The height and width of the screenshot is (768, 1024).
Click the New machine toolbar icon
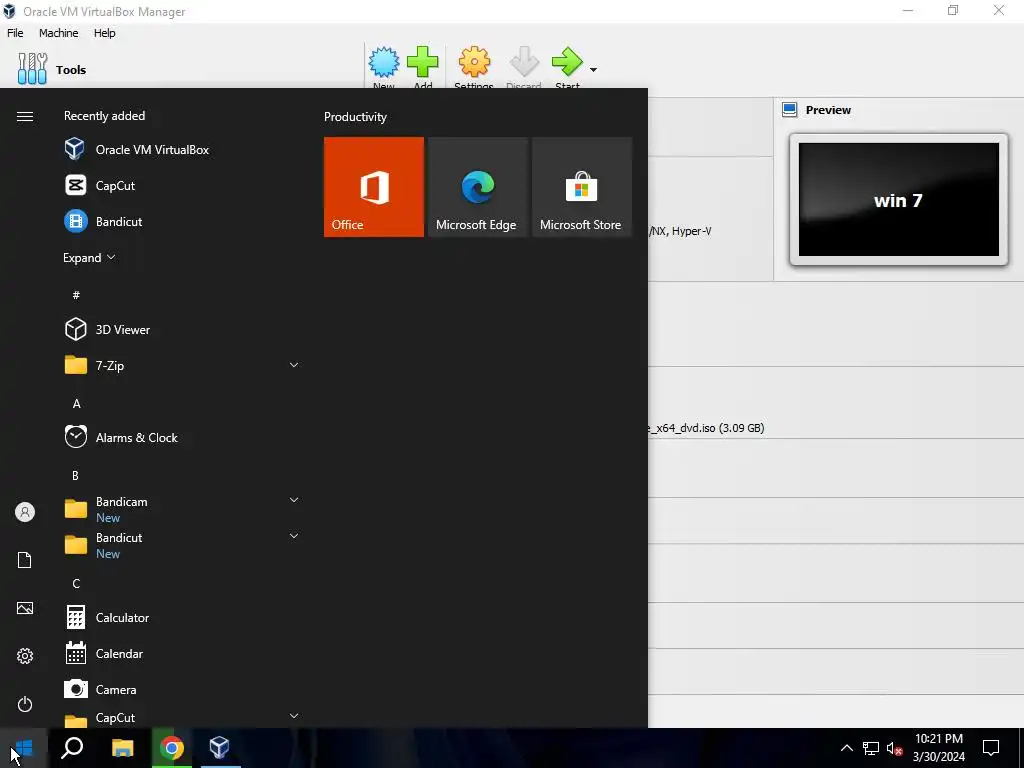coord(383,62)
